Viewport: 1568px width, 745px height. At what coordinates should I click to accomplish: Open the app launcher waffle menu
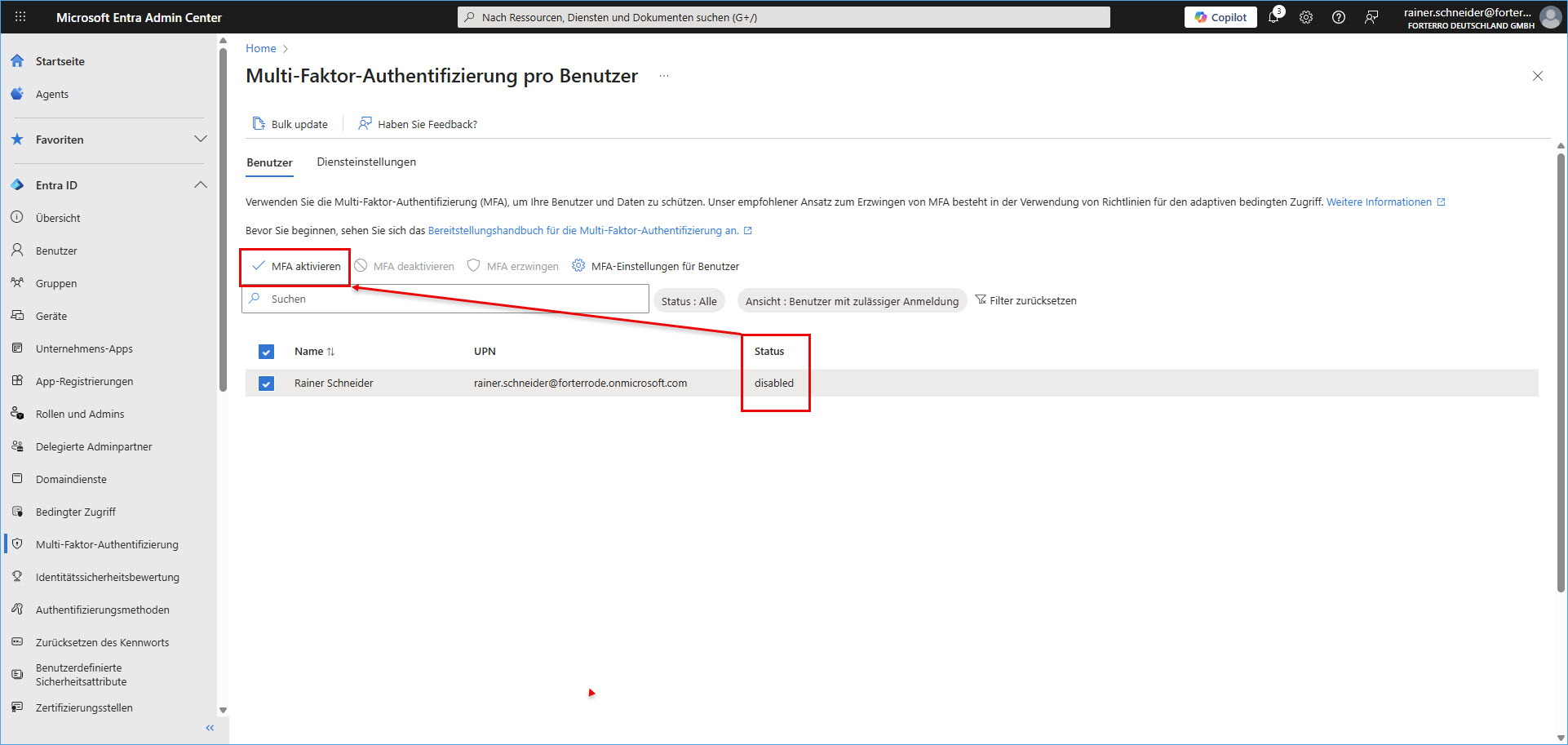point(20,16)
